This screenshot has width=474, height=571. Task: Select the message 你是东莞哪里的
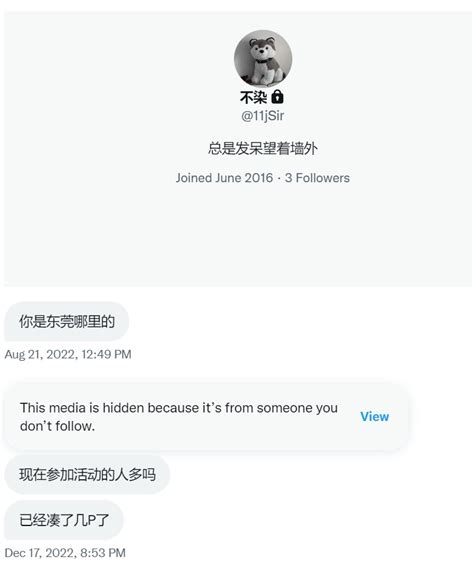click(x=67, y=321)
